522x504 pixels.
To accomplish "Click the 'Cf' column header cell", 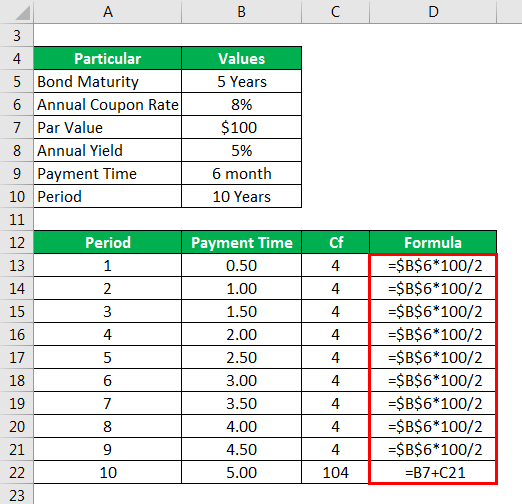I will point(335,242).
